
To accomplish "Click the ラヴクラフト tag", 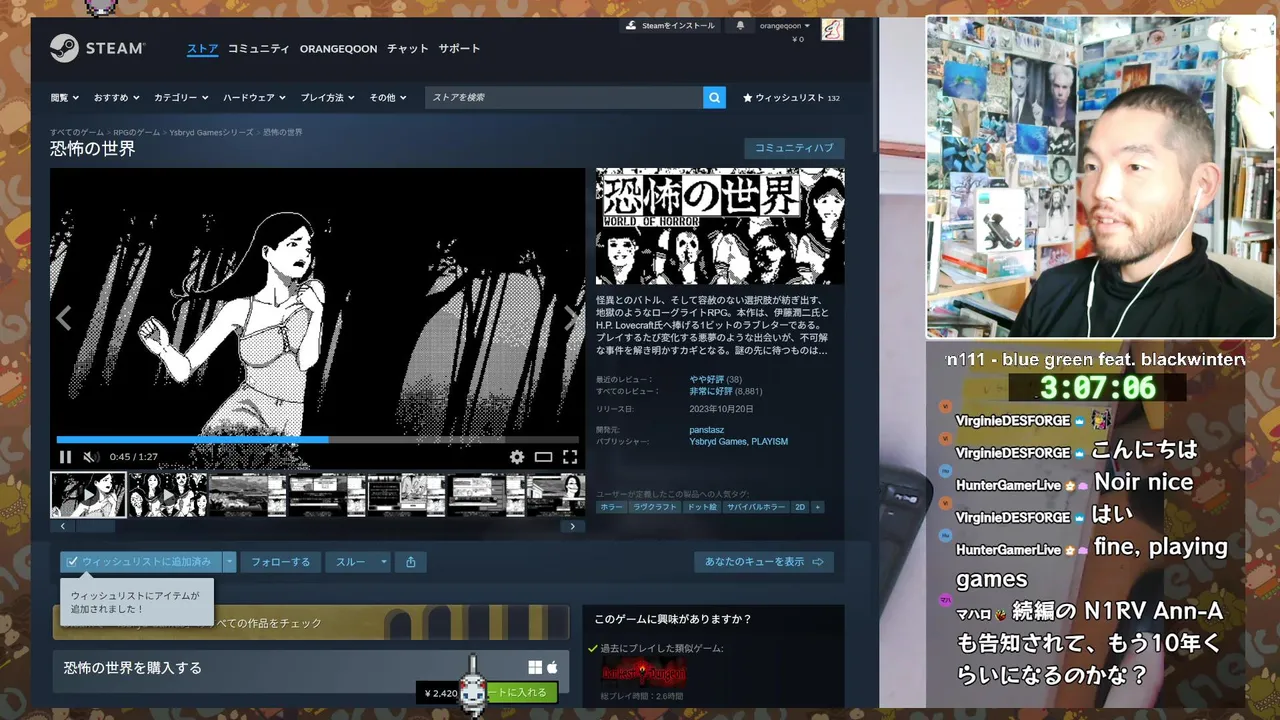I will tap(654, 507).
